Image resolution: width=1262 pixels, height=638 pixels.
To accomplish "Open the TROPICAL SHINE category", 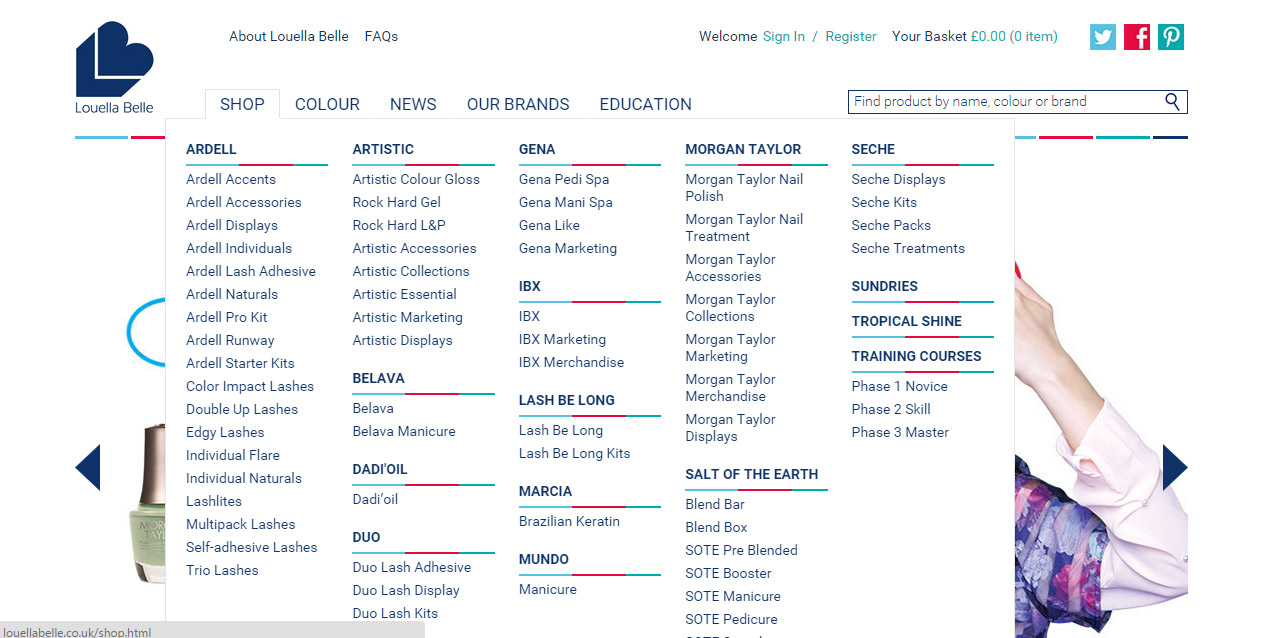I will click(x=907, y=321).
